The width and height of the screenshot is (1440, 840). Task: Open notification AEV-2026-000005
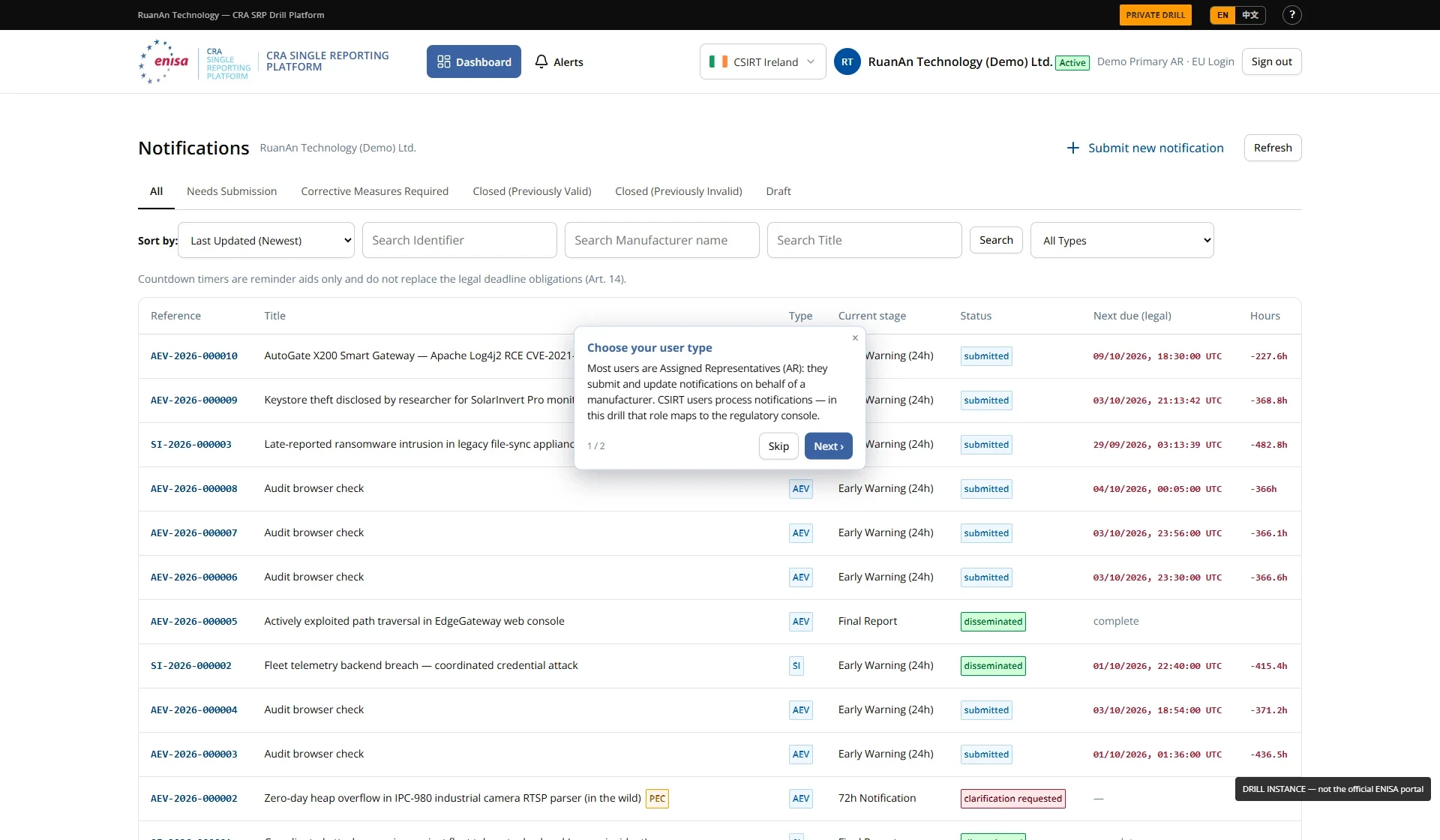click(x=194, y=622)
